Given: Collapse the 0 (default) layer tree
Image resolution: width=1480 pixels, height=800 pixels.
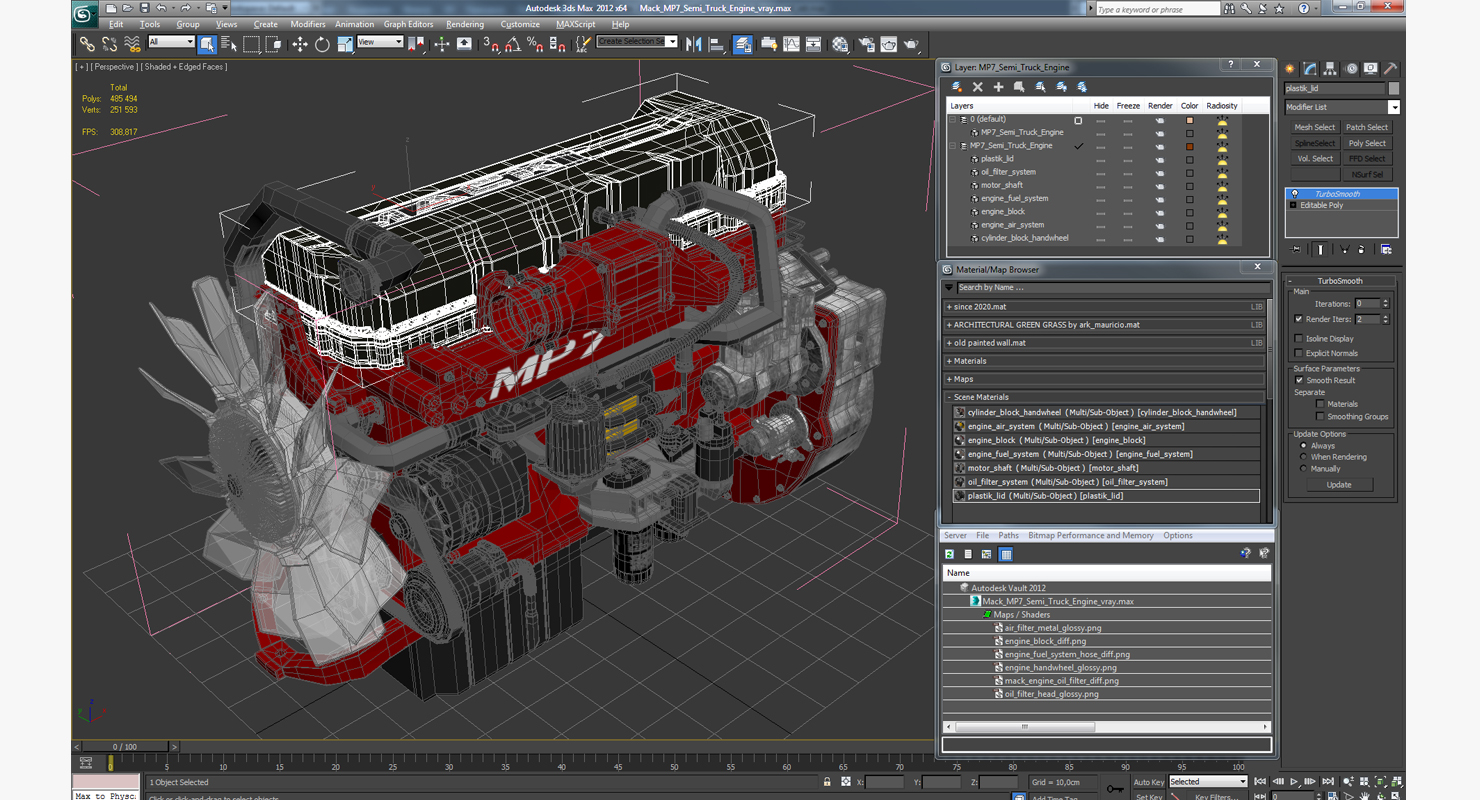Looking at the screenshot, I should coord(953,119).
